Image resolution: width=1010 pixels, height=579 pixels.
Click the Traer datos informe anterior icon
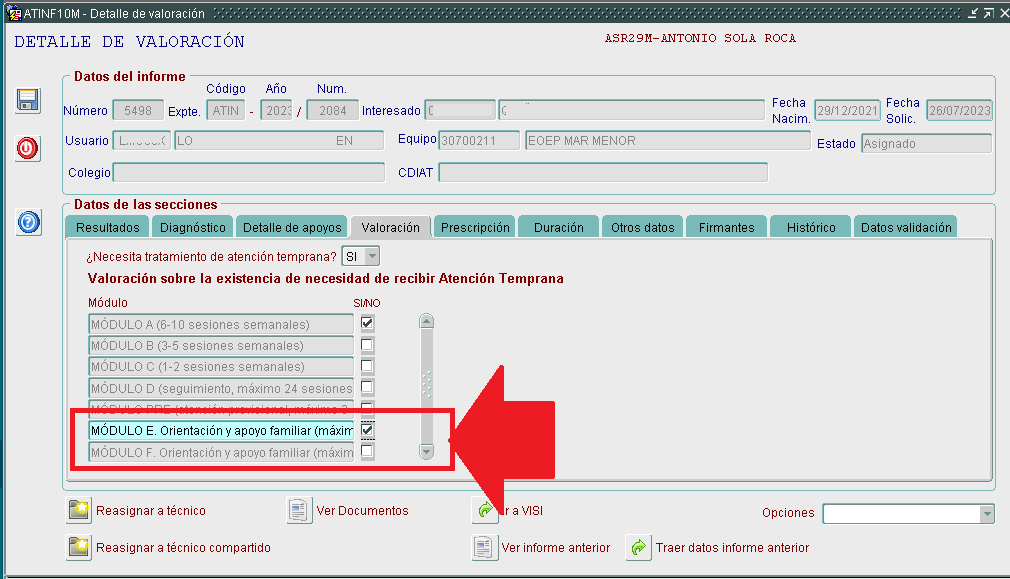click(x=638, y=548)
